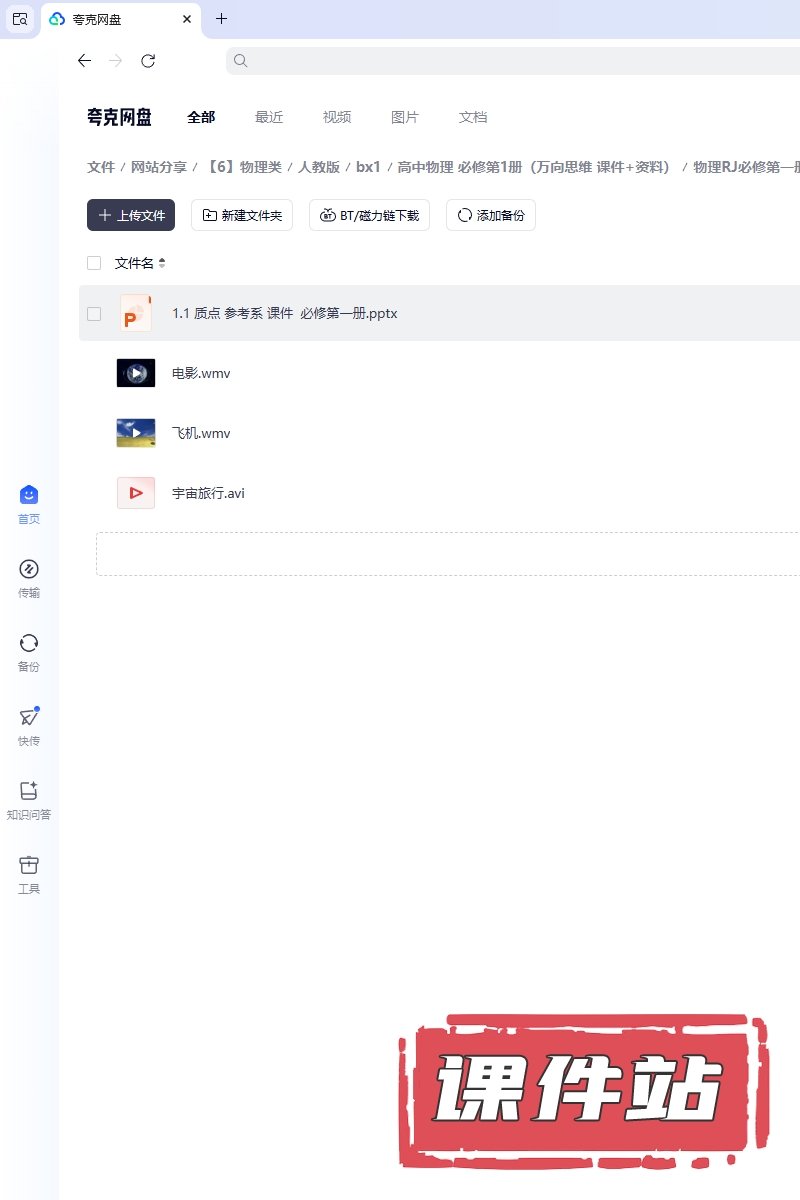
Task: Navigate to 人教版 in the breadcrumb
Action: click(x=318, y=167)
